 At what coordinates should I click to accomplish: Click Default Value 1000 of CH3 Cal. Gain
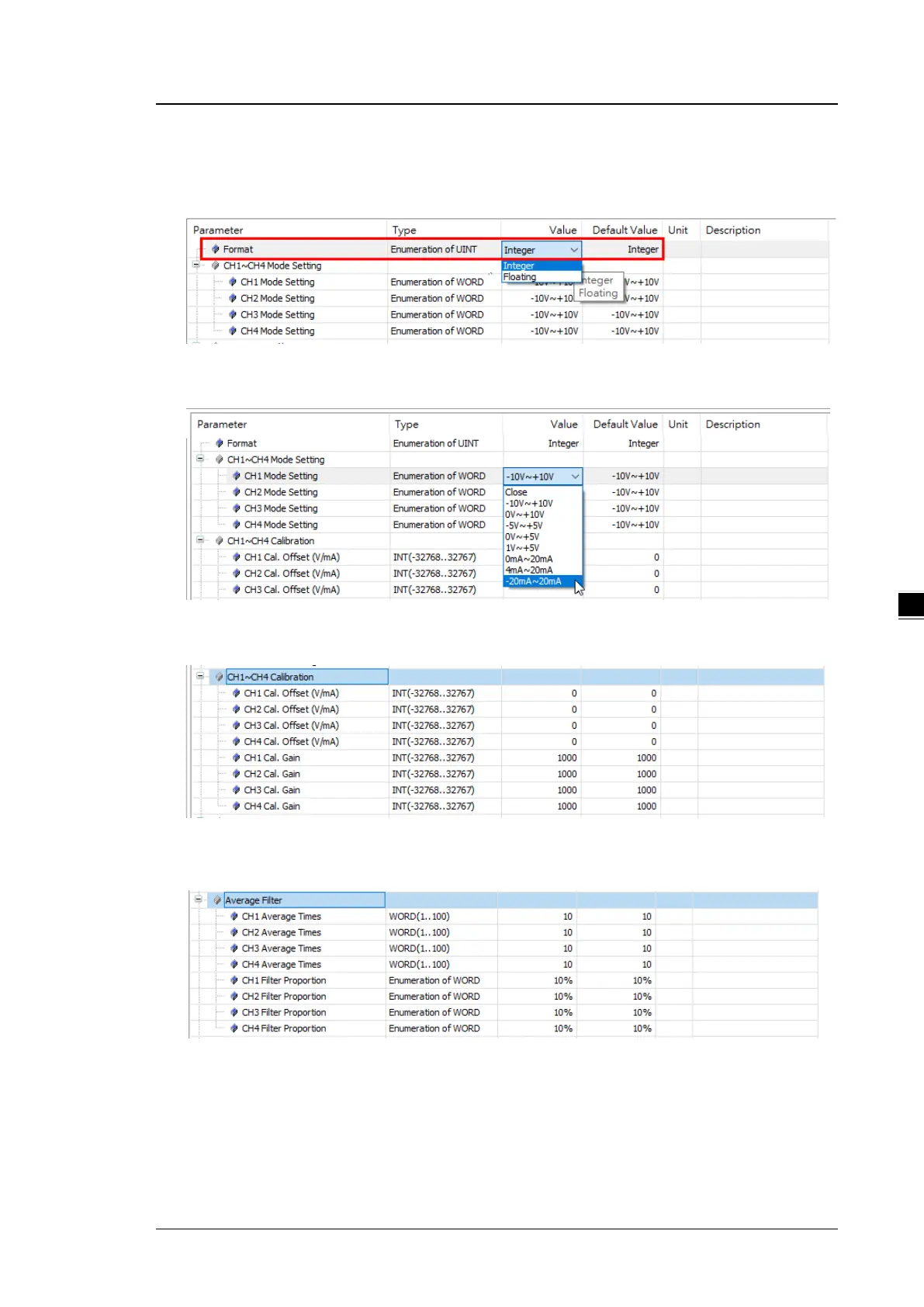[647, 790]
